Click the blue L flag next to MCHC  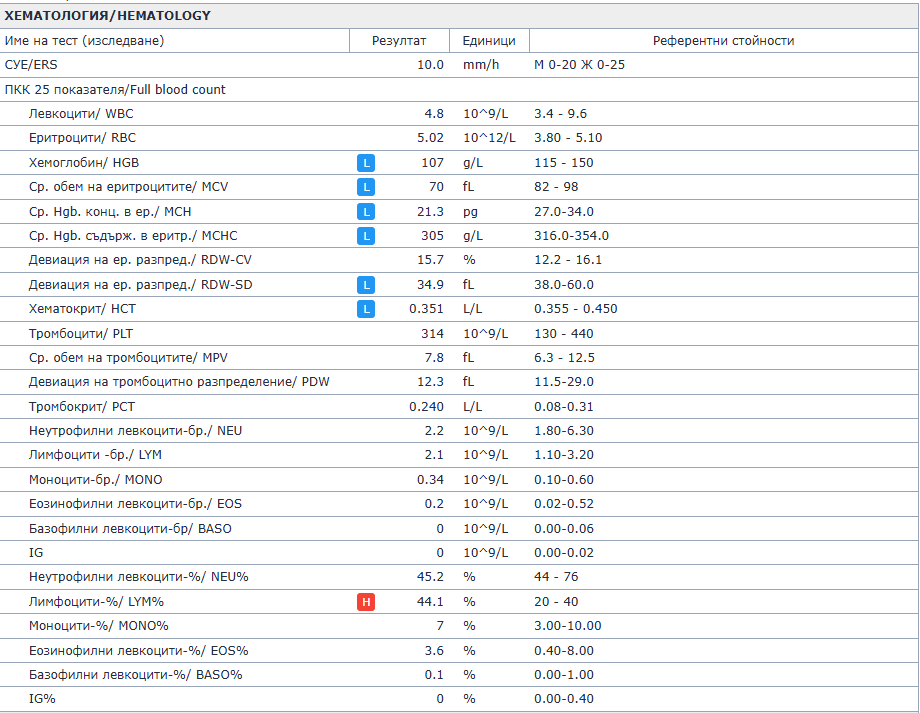(x=367, y=236)
